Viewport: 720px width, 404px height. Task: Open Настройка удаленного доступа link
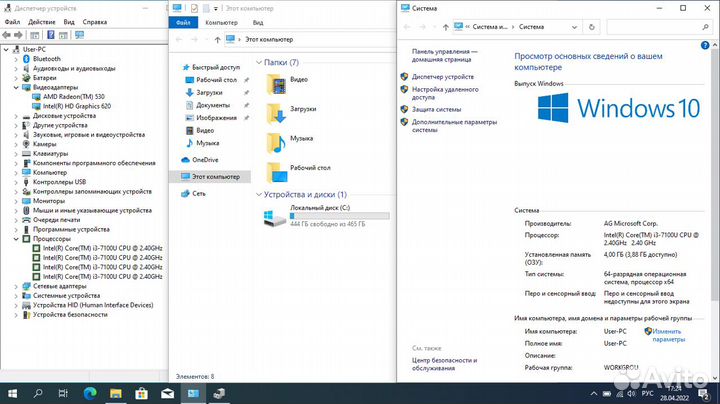tap(445, 93)
